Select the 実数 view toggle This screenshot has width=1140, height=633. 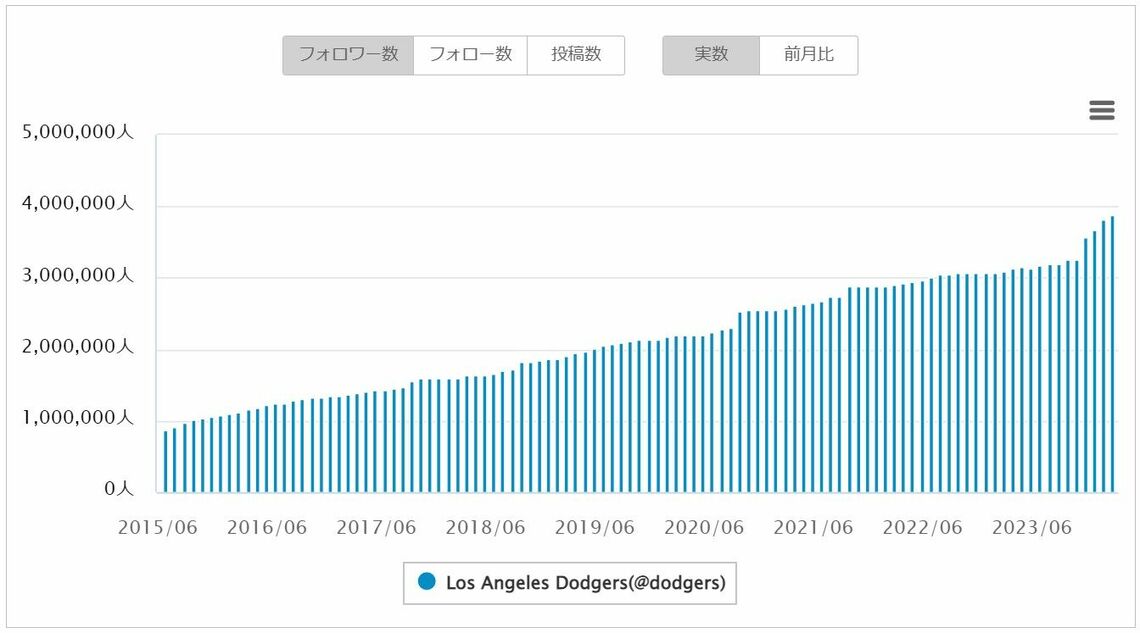coord(711,55)
